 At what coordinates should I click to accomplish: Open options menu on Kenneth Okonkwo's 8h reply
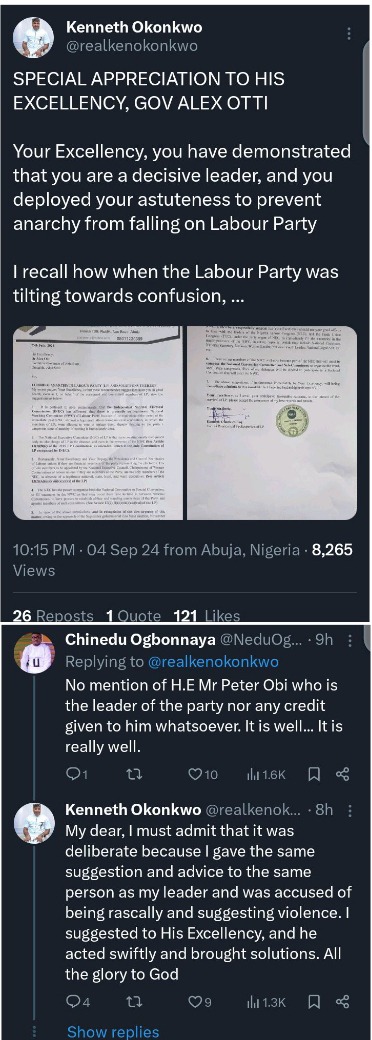pyautogui.click(x=349, y=811)
